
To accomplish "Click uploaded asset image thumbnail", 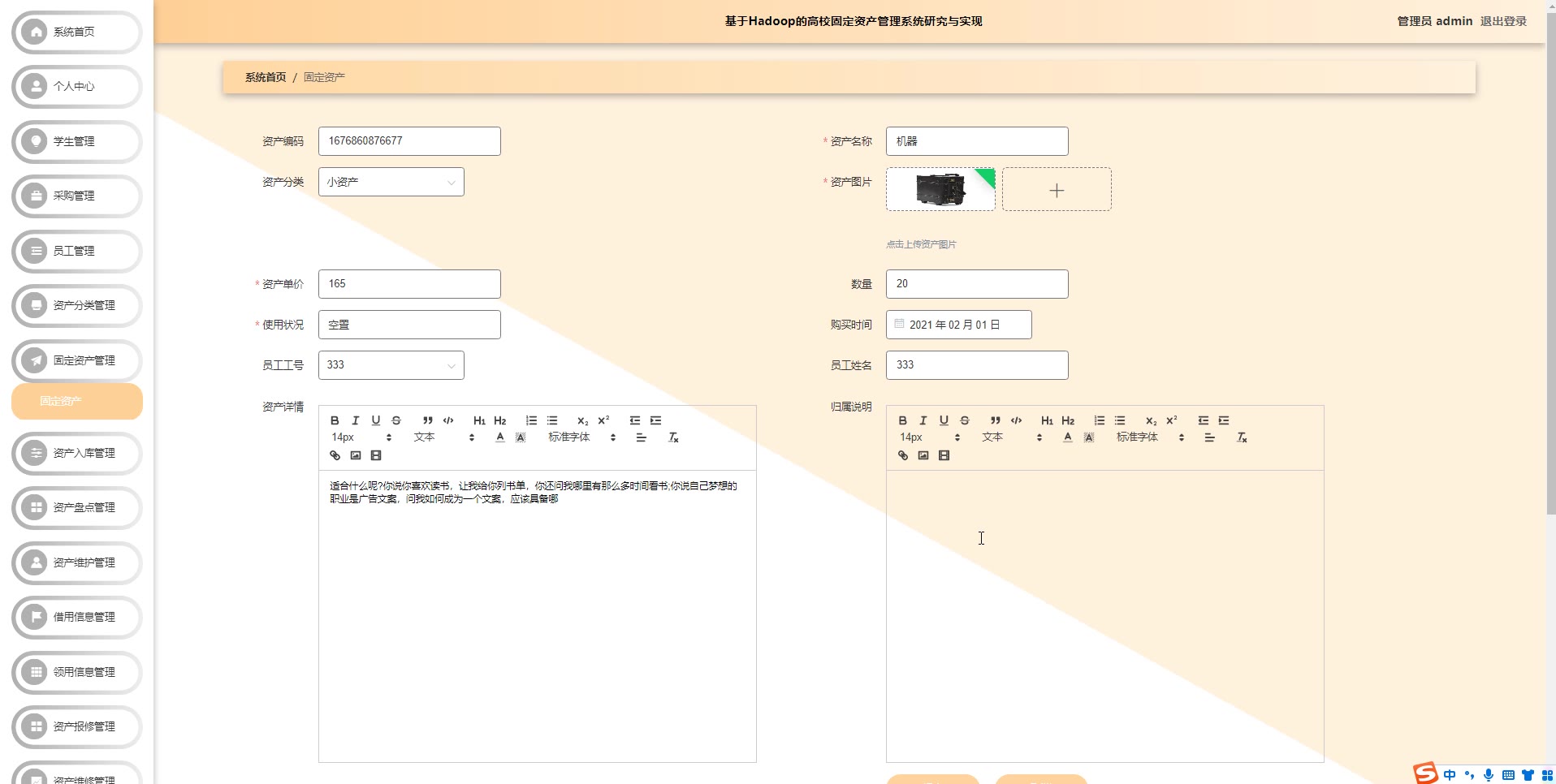I will [x=940, y=190].
